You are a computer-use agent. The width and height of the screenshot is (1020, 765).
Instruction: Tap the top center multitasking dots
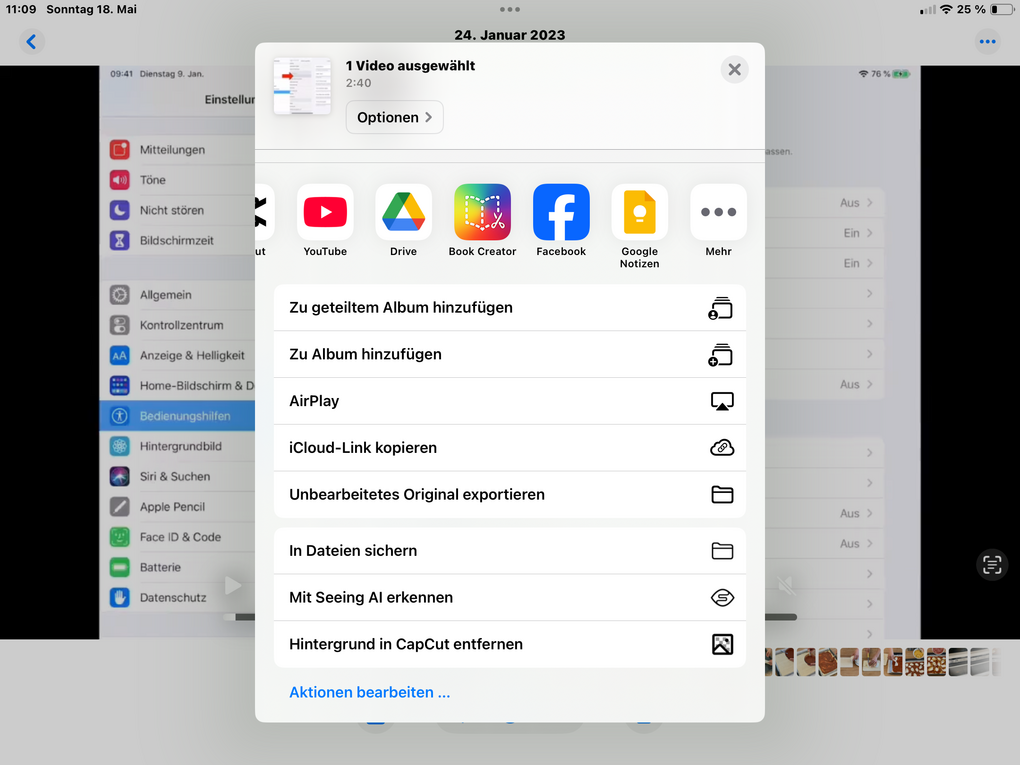coord(510,9)
